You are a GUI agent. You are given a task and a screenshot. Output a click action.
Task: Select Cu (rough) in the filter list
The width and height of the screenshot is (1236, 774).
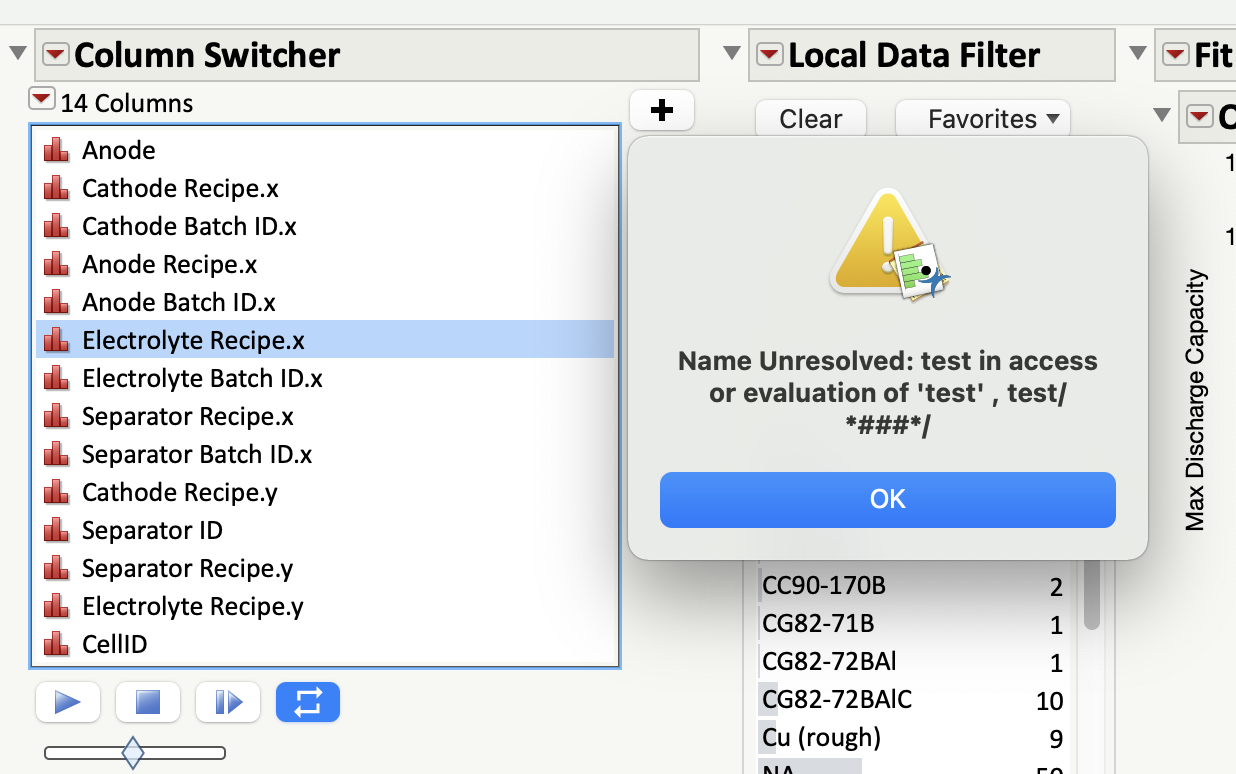point(821,738)
